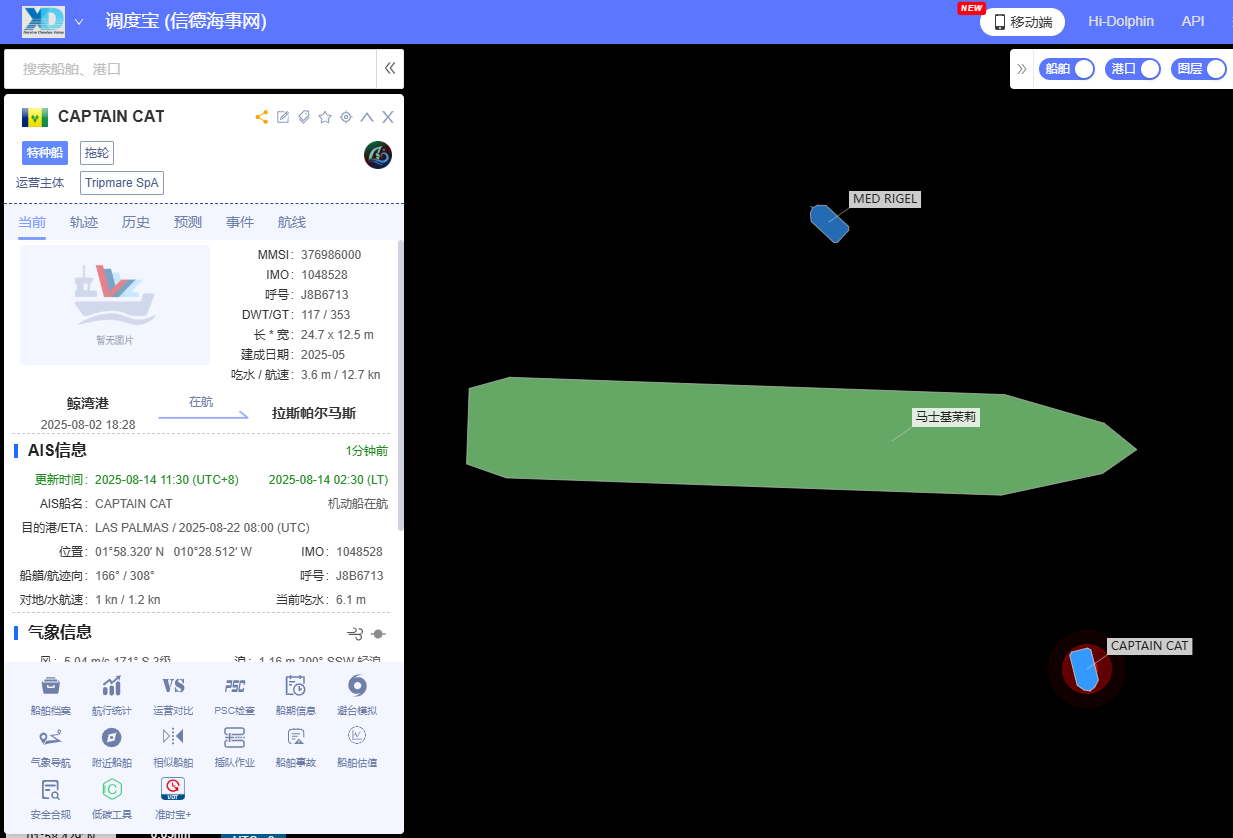
Task: Open the 船舶档案 ship archive icon
Action: [51, 686]
